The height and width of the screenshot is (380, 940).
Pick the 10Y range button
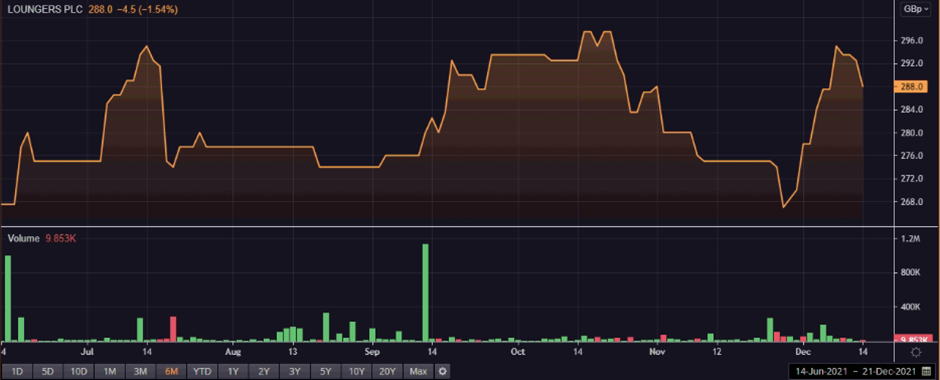point(357,372)
